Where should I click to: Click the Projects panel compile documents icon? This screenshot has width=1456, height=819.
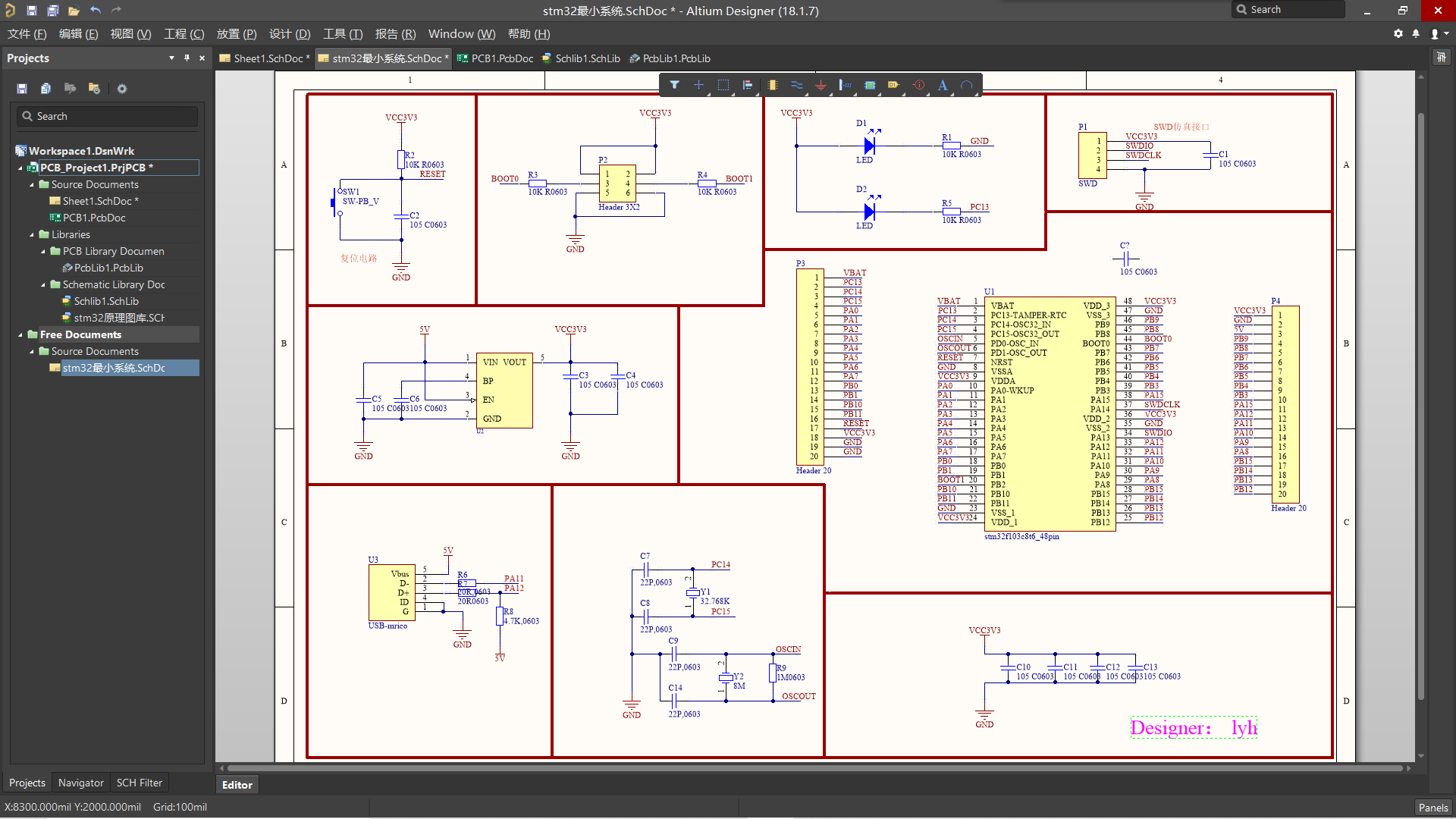tap(45, 89)
